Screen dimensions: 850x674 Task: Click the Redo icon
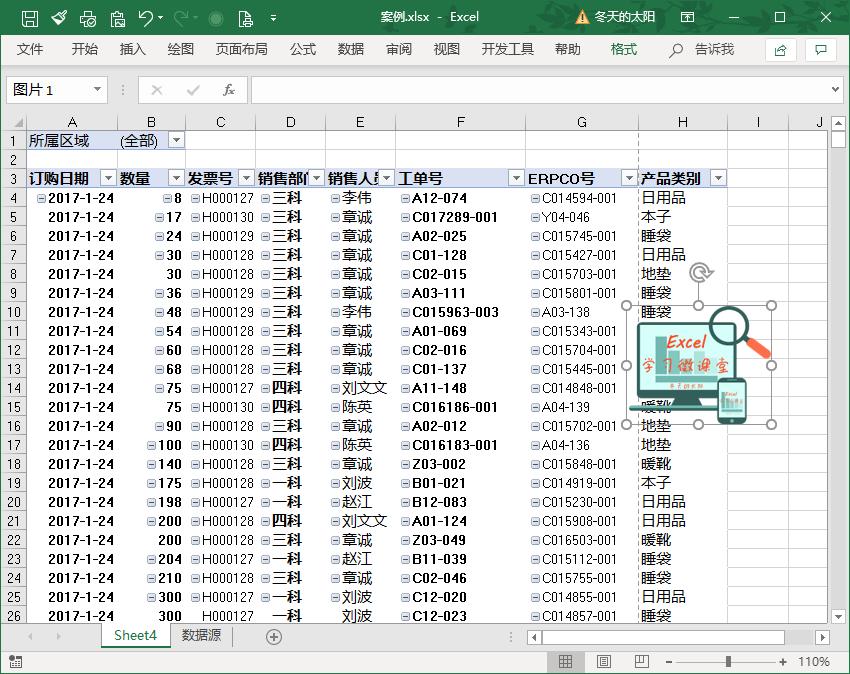coord(183,18)
